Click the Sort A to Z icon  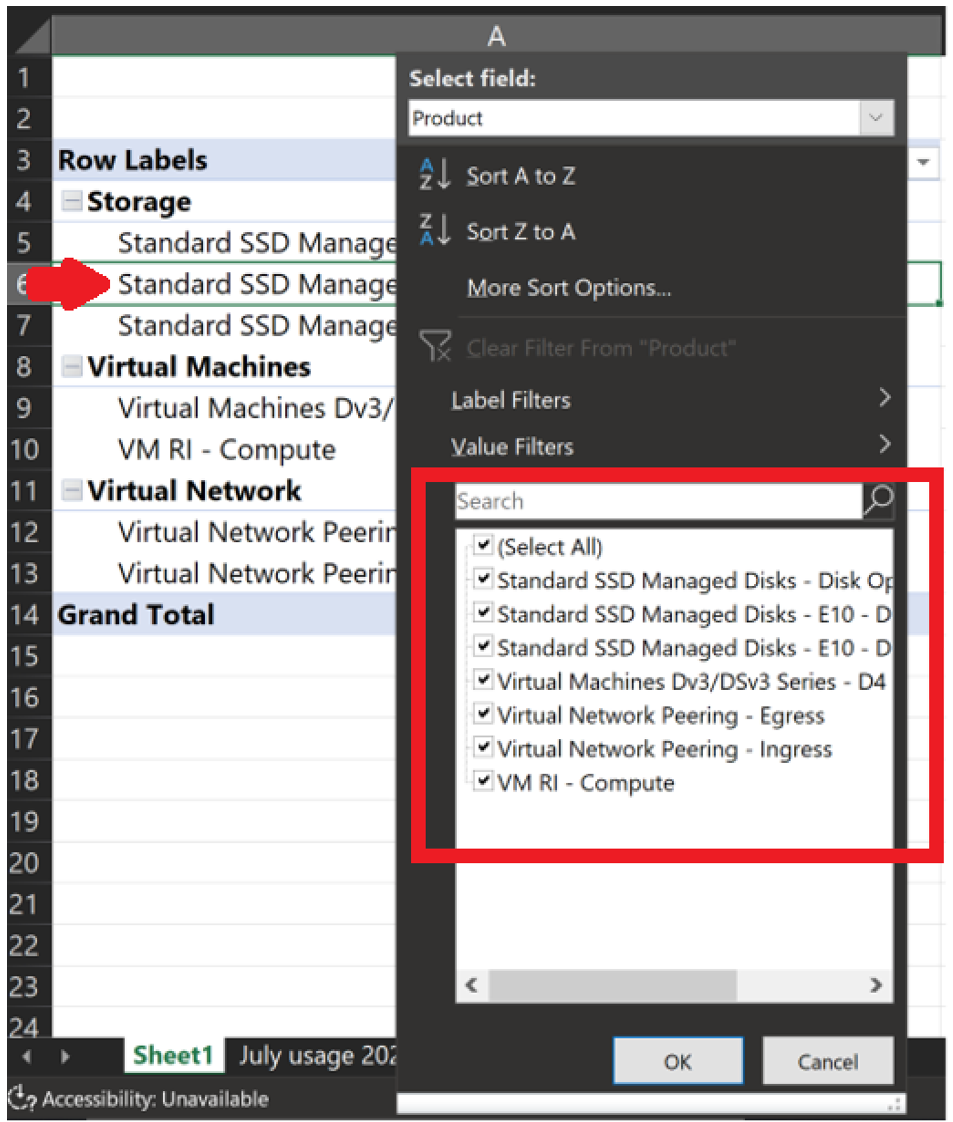[x=434, y=175]
